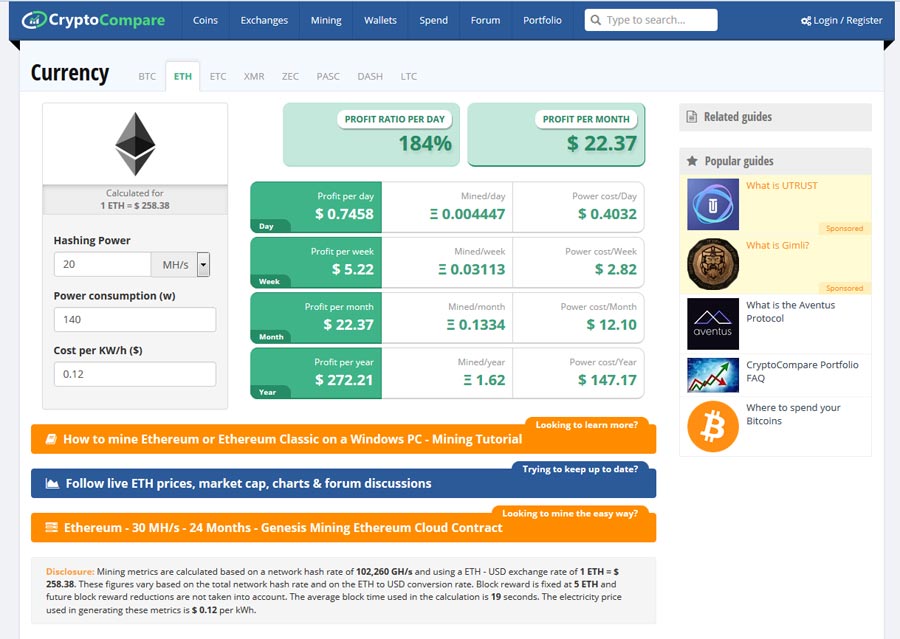Open Genesis Mining Ethereum Cloud Contract banner
Viewport: 900px width, 639px height.
point(343,528)
